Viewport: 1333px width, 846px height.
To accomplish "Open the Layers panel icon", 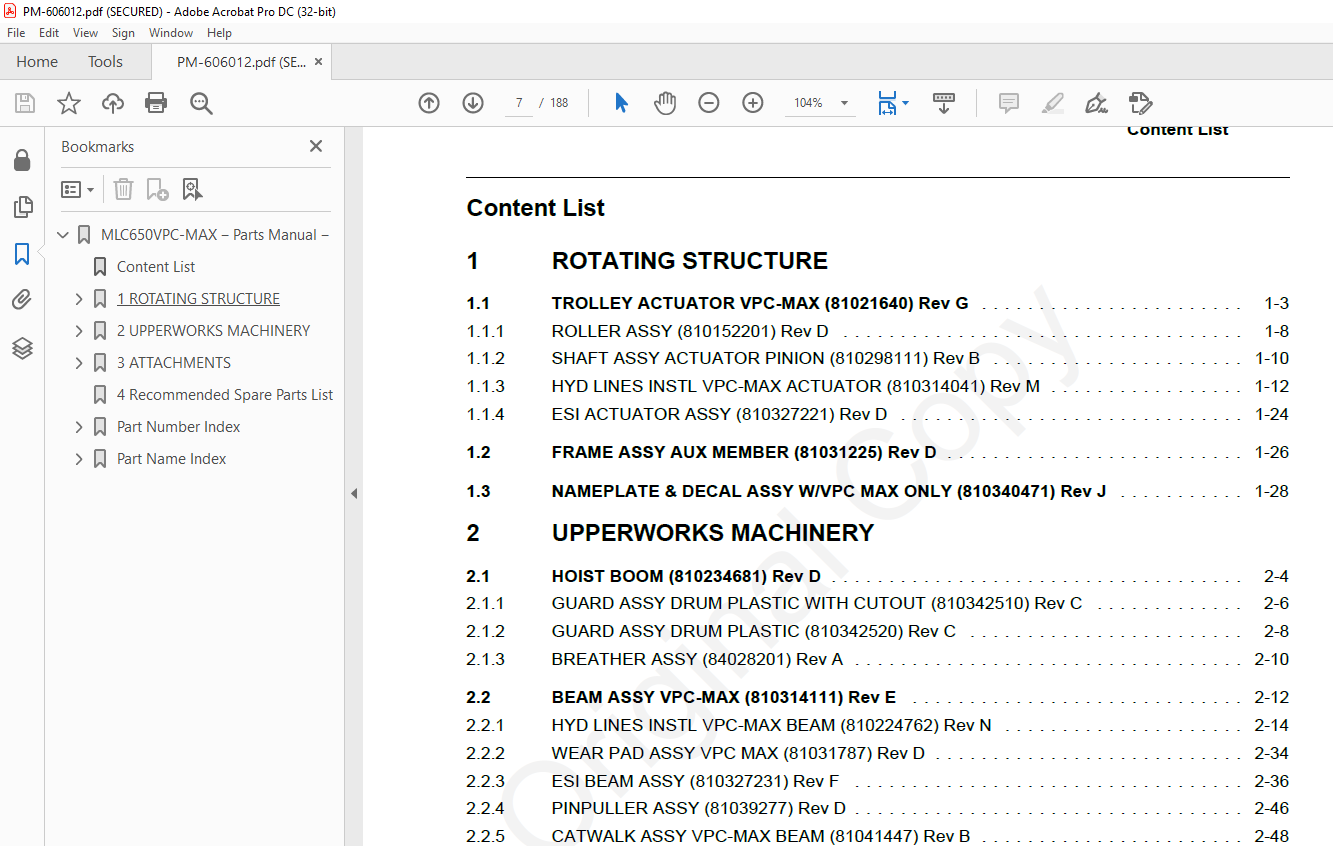I will [x=22, y=348].
